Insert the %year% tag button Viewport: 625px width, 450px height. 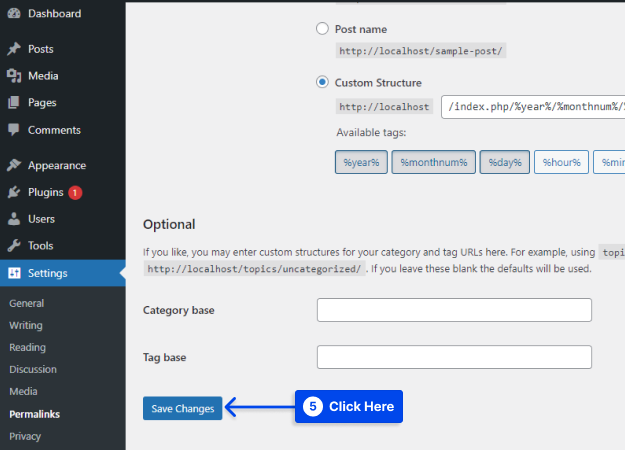[x=361, y=162]
